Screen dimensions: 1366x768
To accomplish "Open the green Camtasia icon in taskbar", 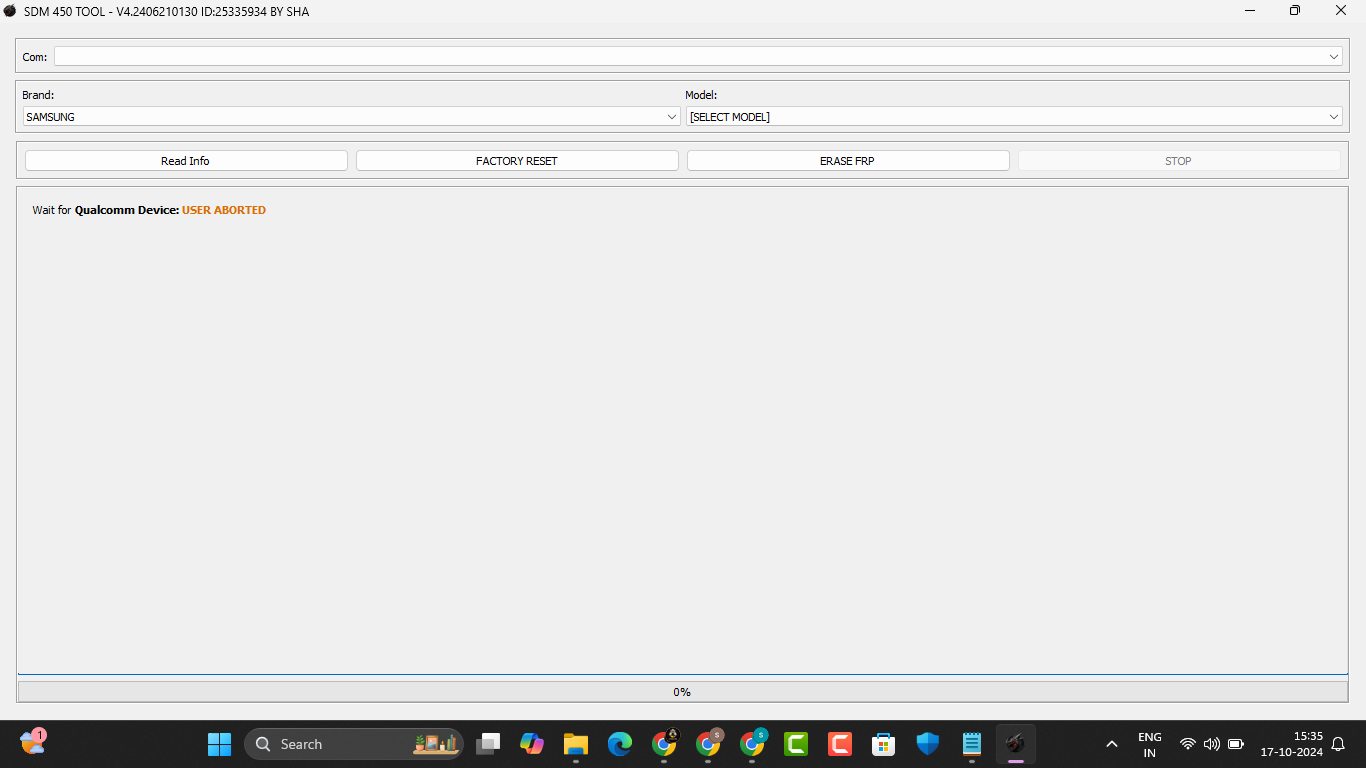I will tap(796, 744).
